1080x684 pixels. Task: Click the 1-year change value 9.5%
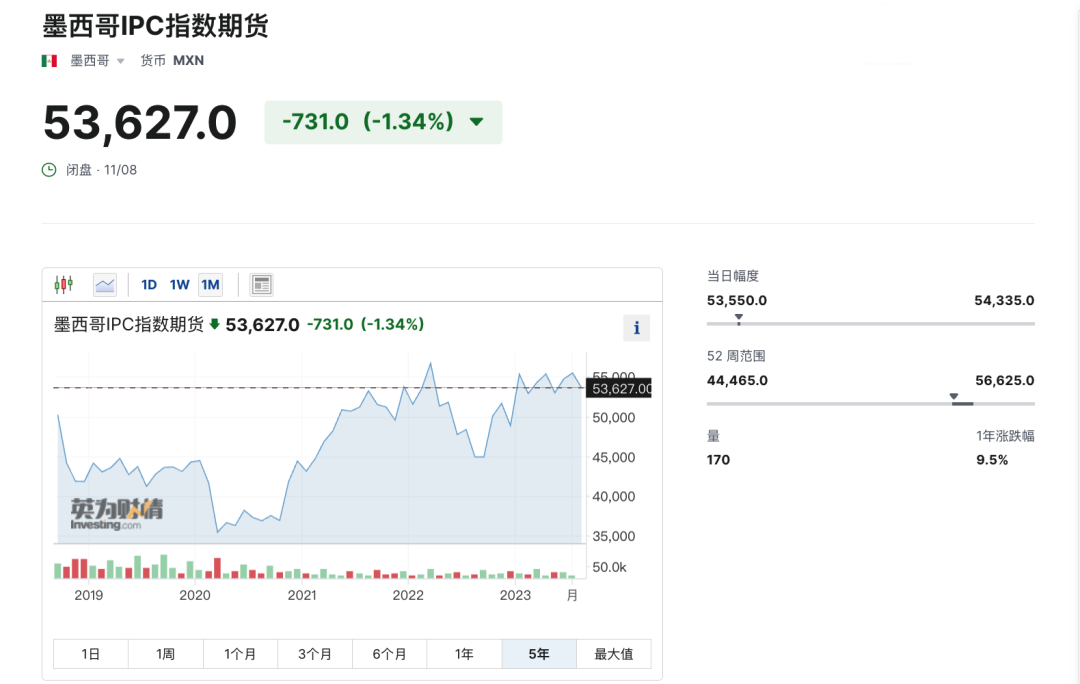tap(992, 459)
